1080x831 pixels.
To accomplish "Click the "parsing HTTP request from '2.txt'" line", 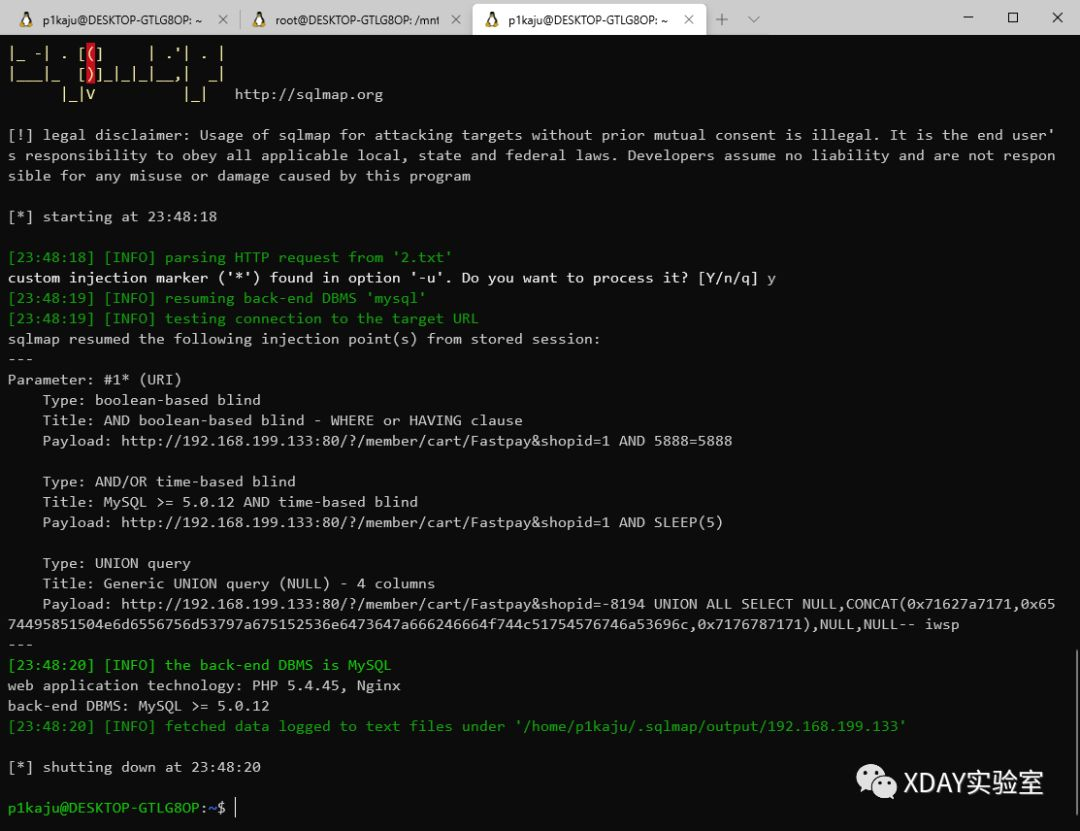I will (230, 258).
